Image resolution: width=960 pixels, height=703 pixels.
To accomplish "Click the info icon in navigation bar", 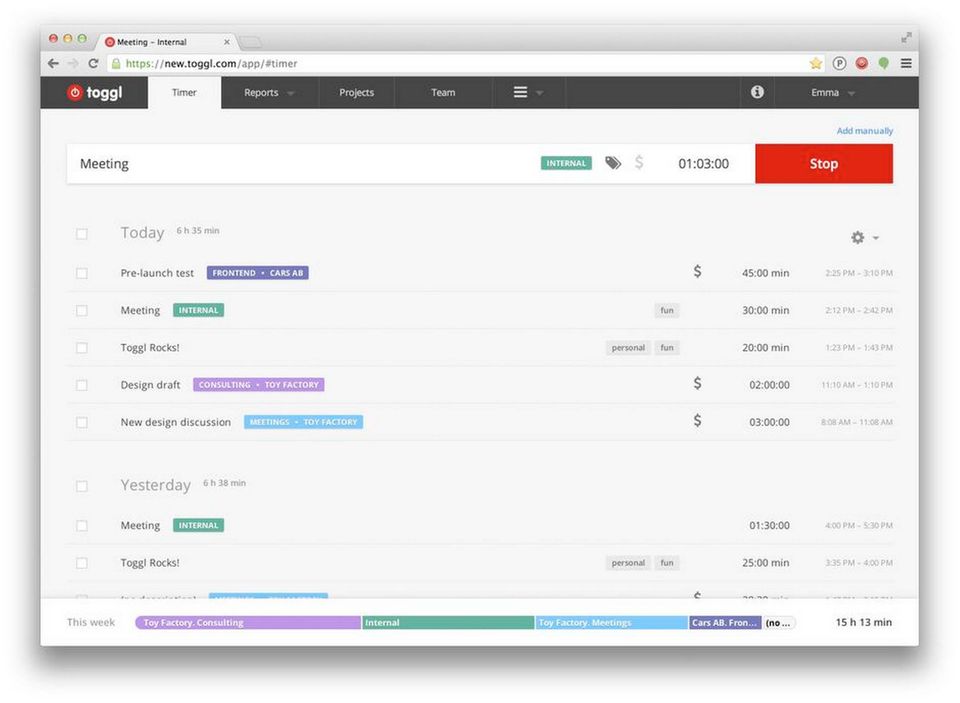I will pyautogui.click(x=757, y=92).
